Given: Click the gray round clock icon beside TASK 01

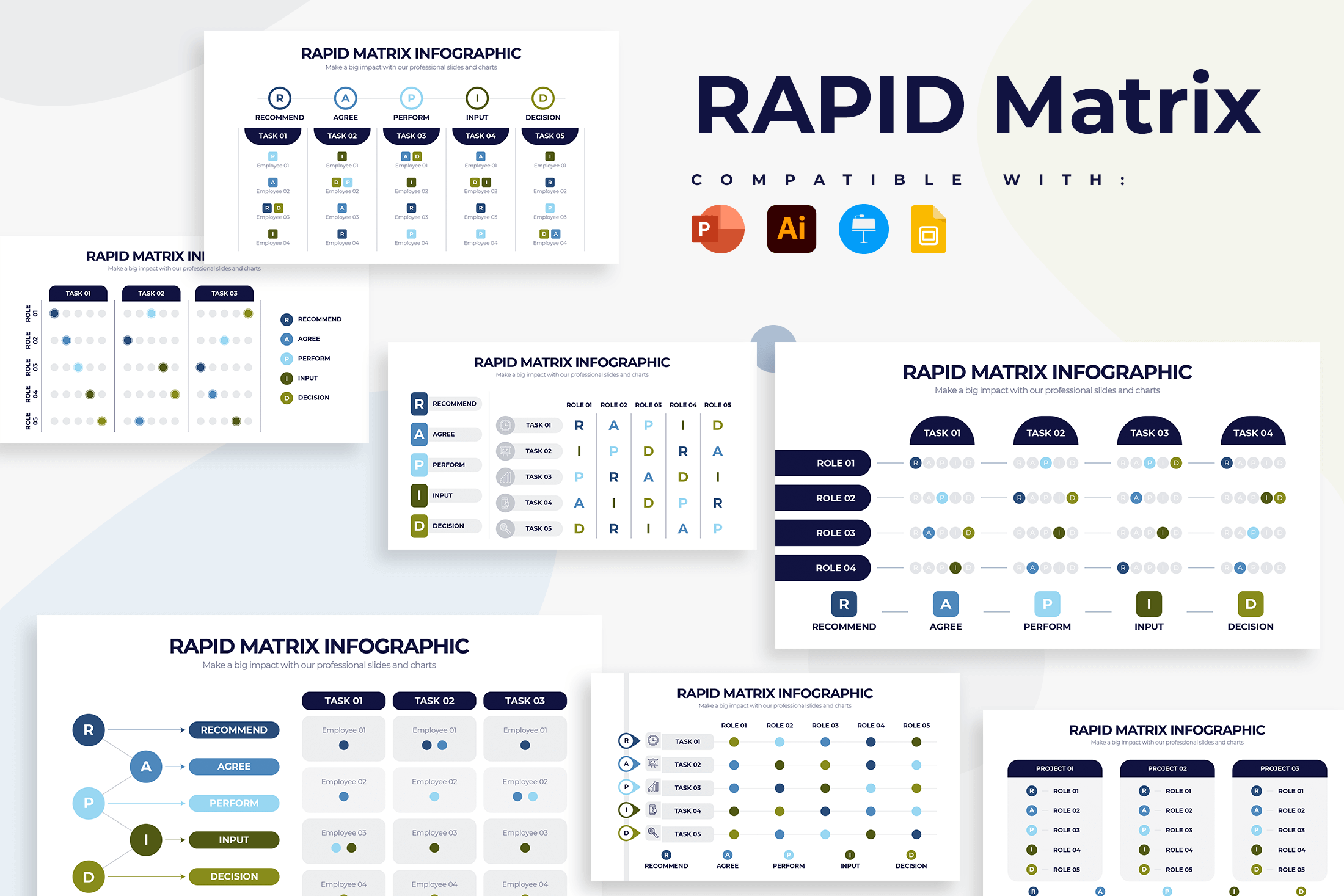Looking at the screenshot, I should [505, 425].
